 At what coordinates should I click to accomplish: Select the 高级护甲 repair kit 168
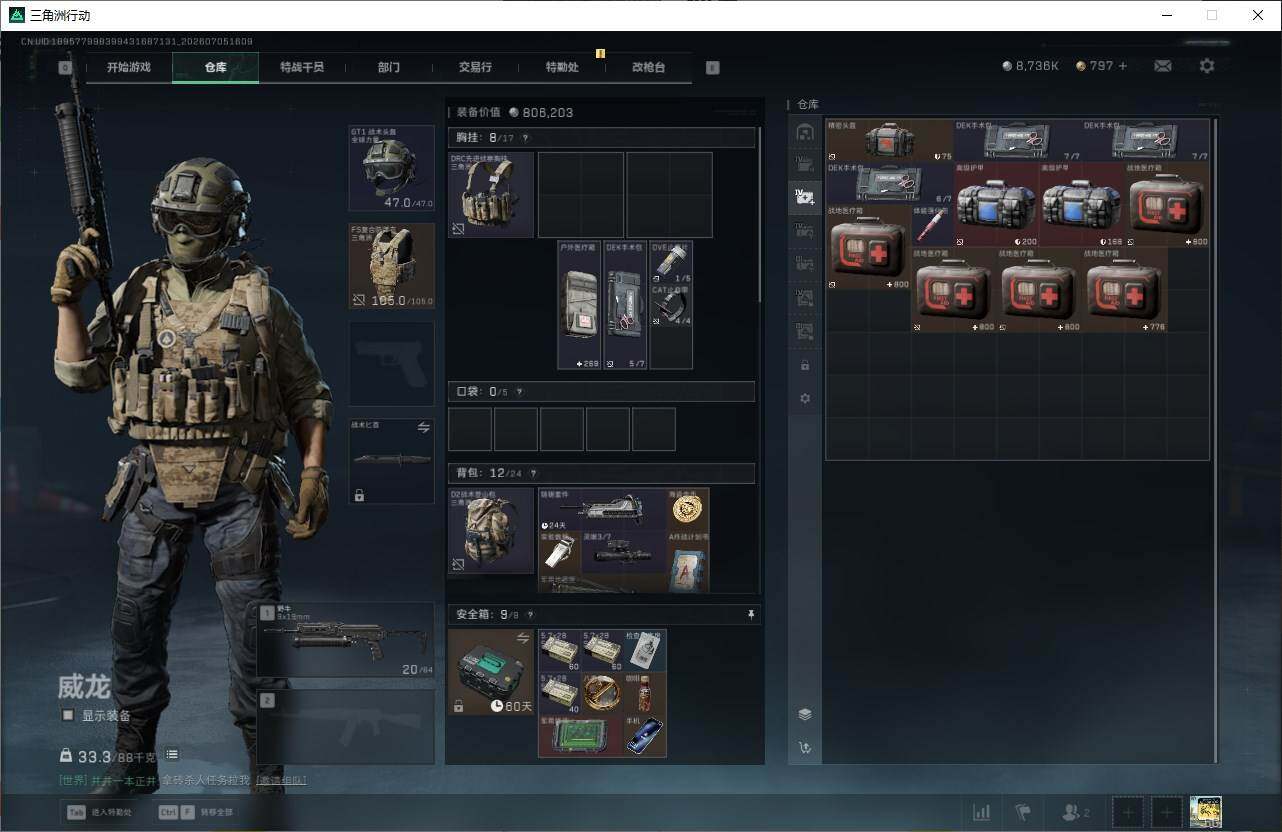tap(1082, 204)
